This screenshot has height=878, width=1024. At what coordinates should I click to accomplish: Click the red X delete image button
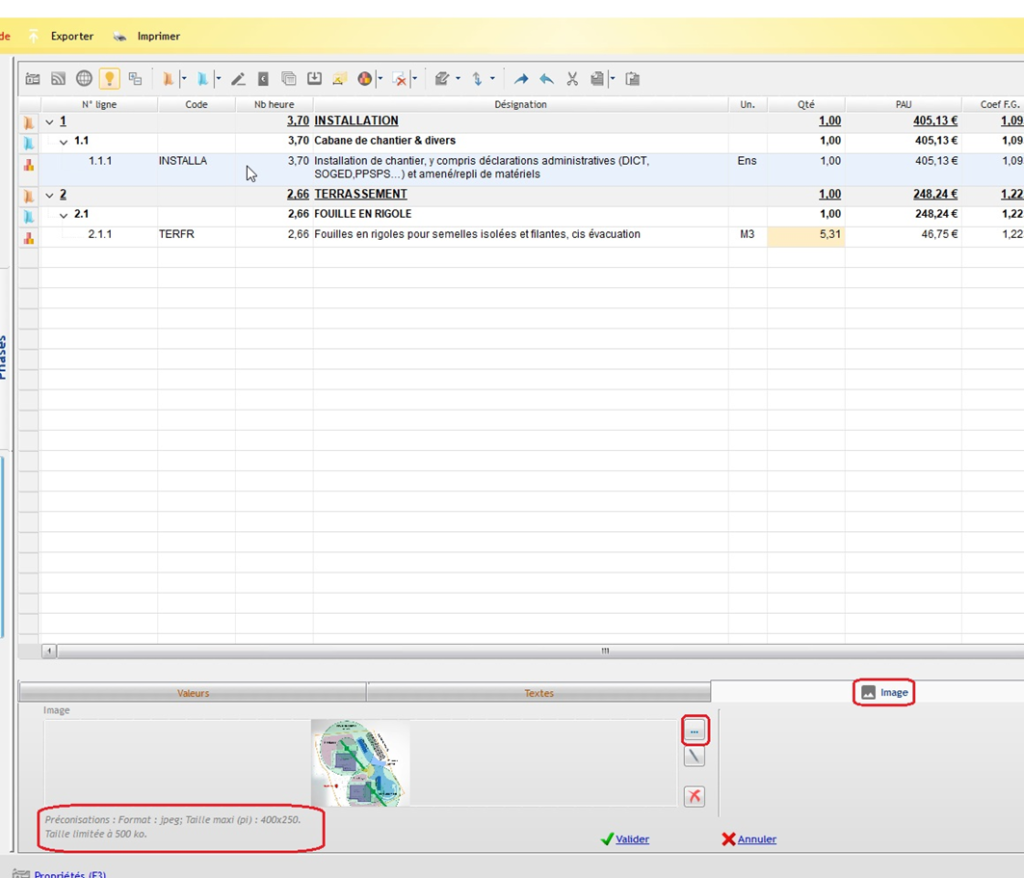(x=694, y=796)
